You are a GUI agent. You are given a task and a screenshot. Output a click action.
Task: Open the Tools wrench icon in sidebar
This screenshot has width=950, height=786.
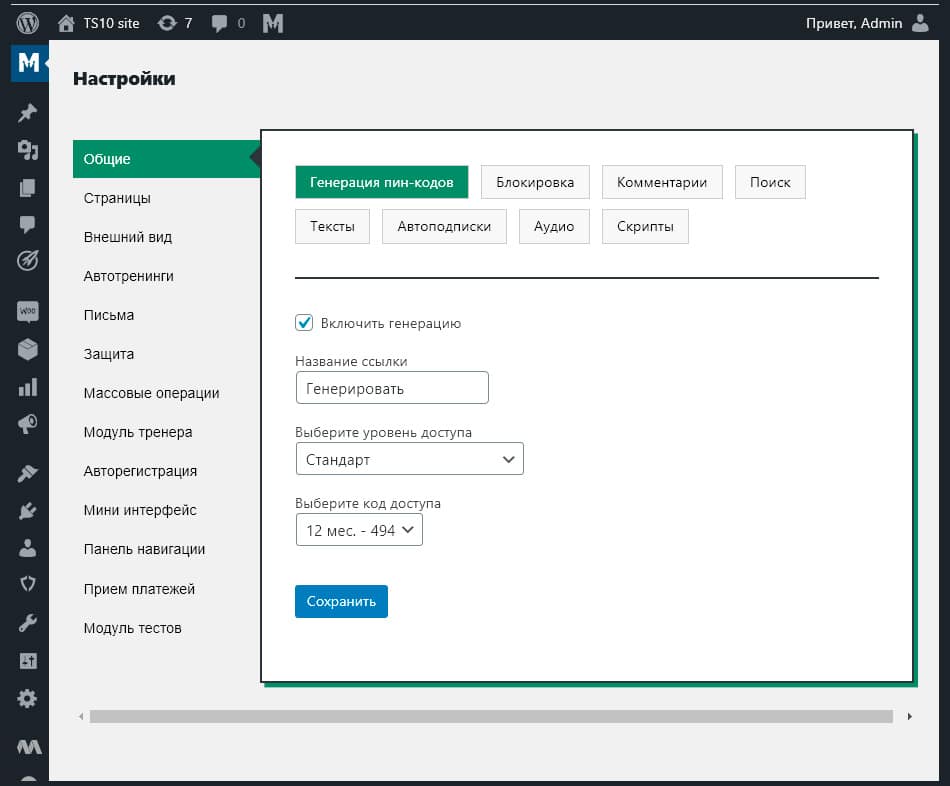tap(28, 624)
